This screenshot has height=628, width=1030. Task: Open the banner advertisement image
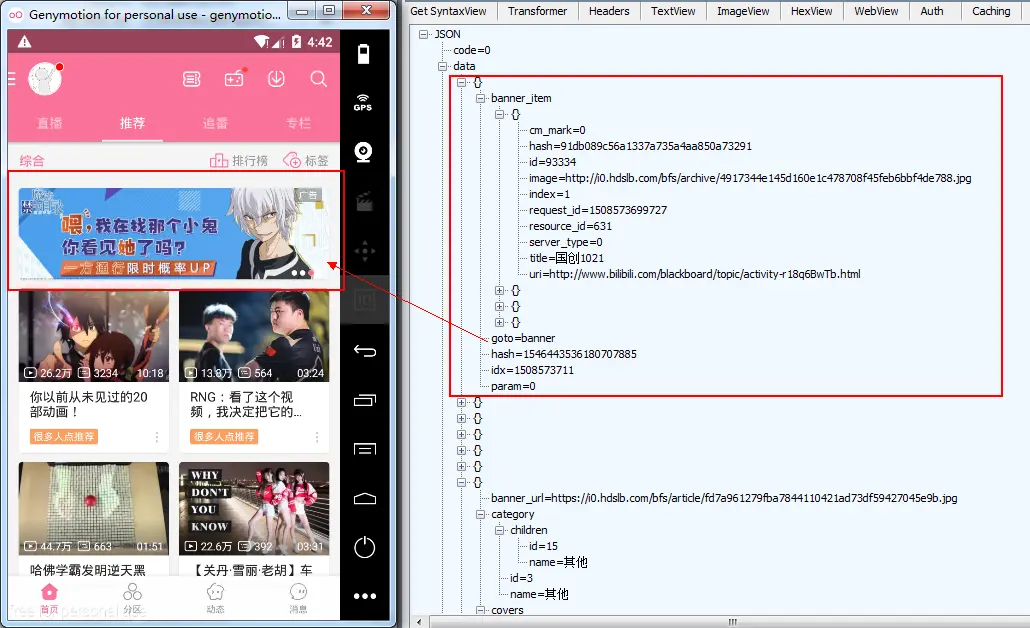point(174,234)
